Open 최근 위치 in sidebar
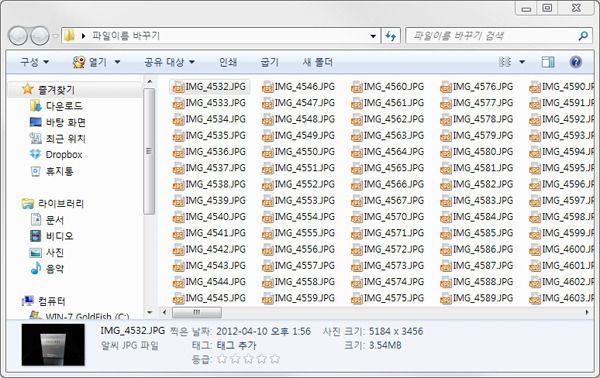 (x=65, y=138)
